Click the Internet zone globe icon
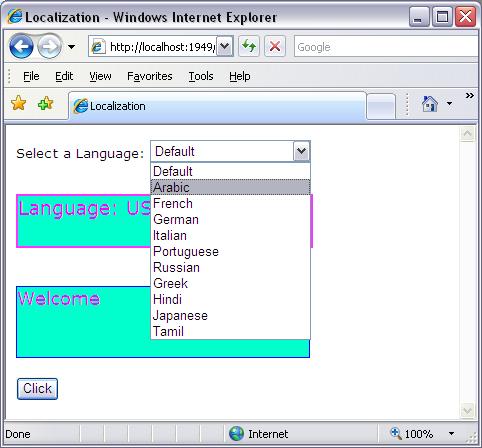The height and width of the screenshot is (448, 482). coord(236,434)
